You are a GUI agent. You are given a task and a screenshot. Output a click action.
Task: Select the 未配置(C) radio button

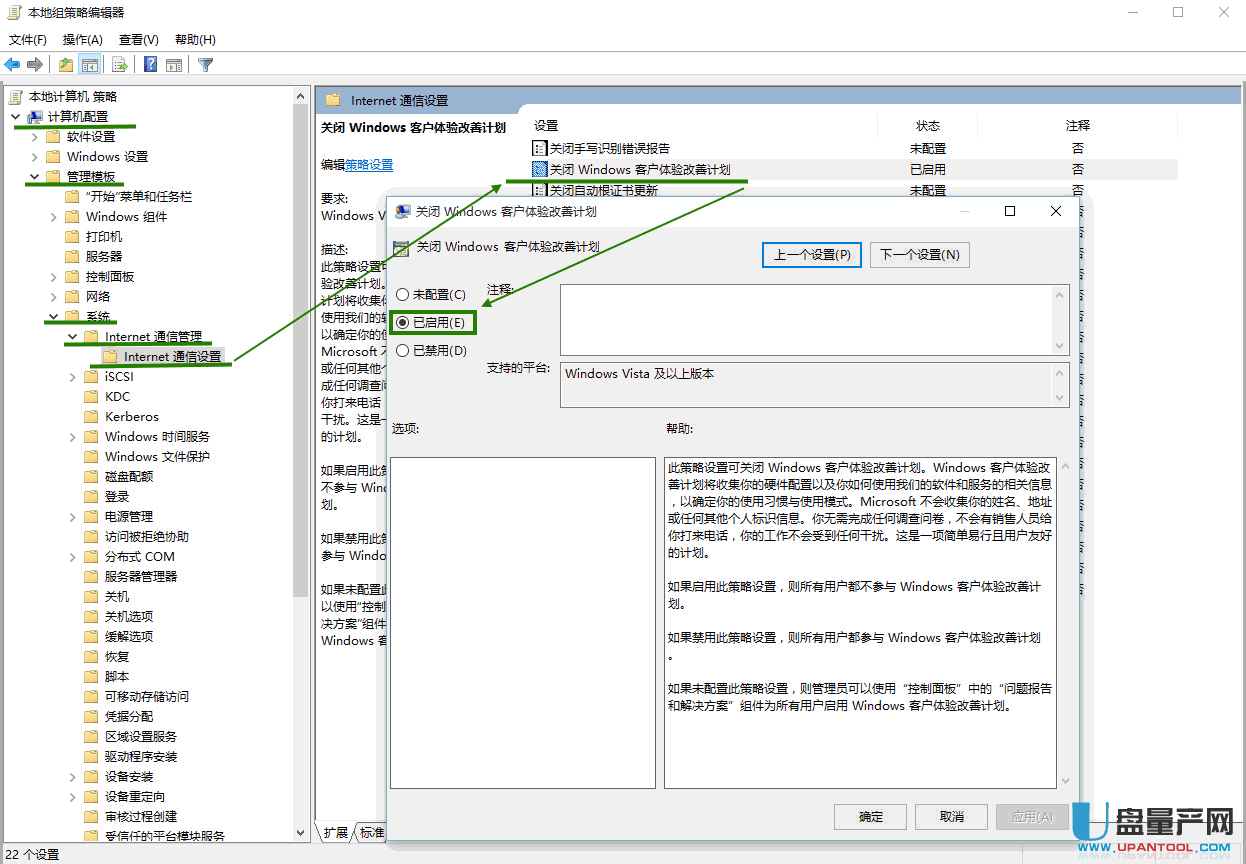[403, 295]
